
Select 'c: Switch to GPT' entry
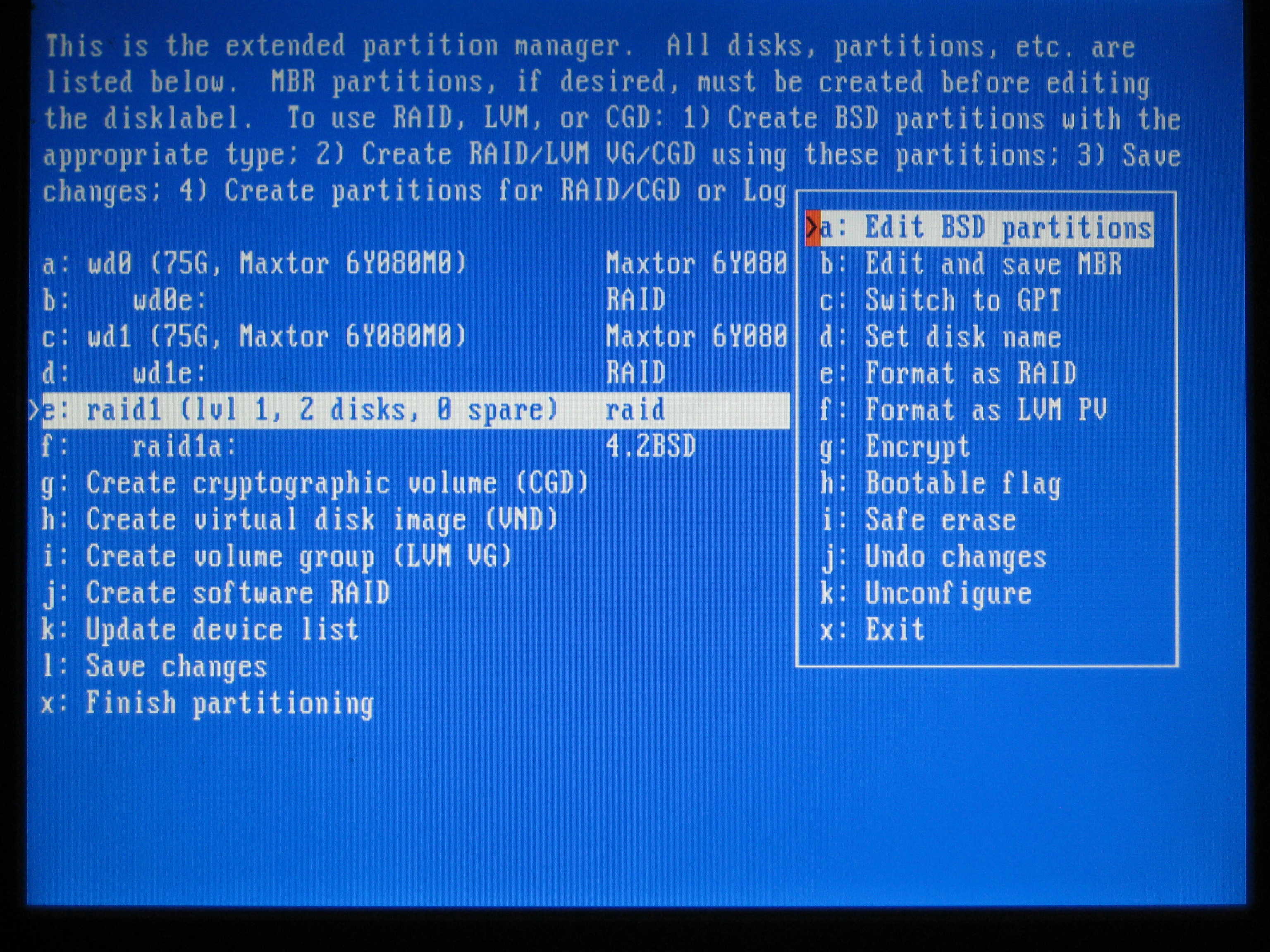pos(940,301)
